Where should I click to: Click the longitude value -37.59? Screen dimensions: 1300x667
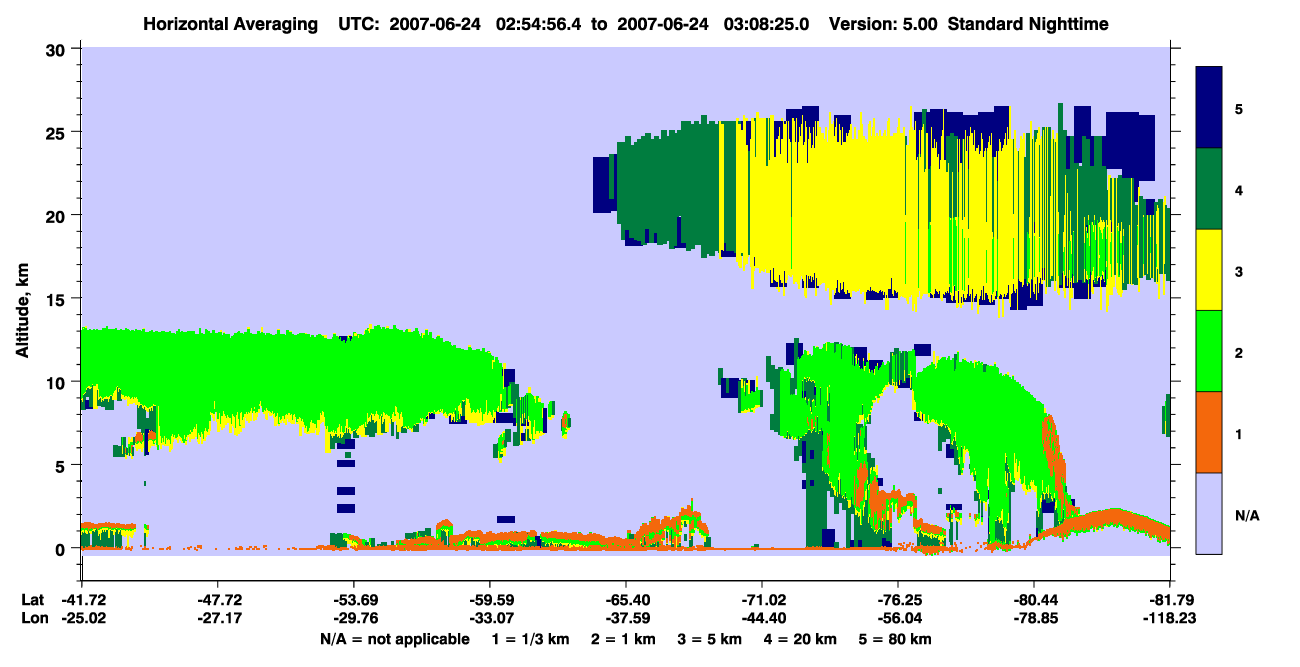pos(625,618)
